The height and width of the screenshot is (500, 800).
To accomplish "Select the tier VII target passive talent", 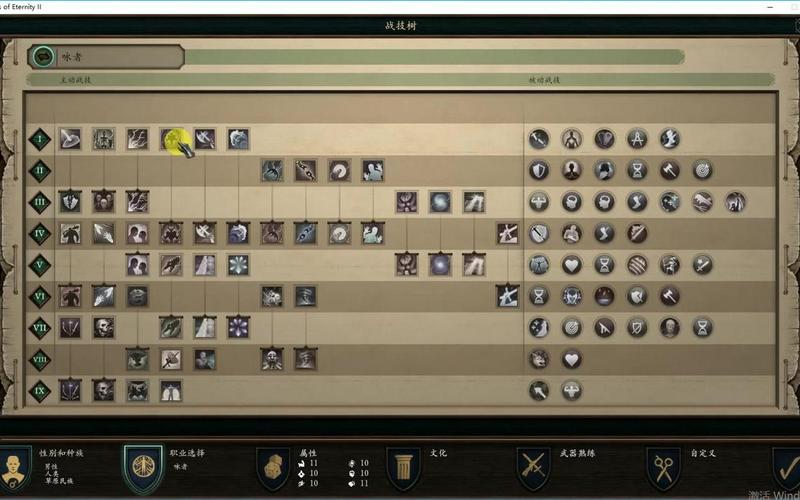I will pos(571,328).
